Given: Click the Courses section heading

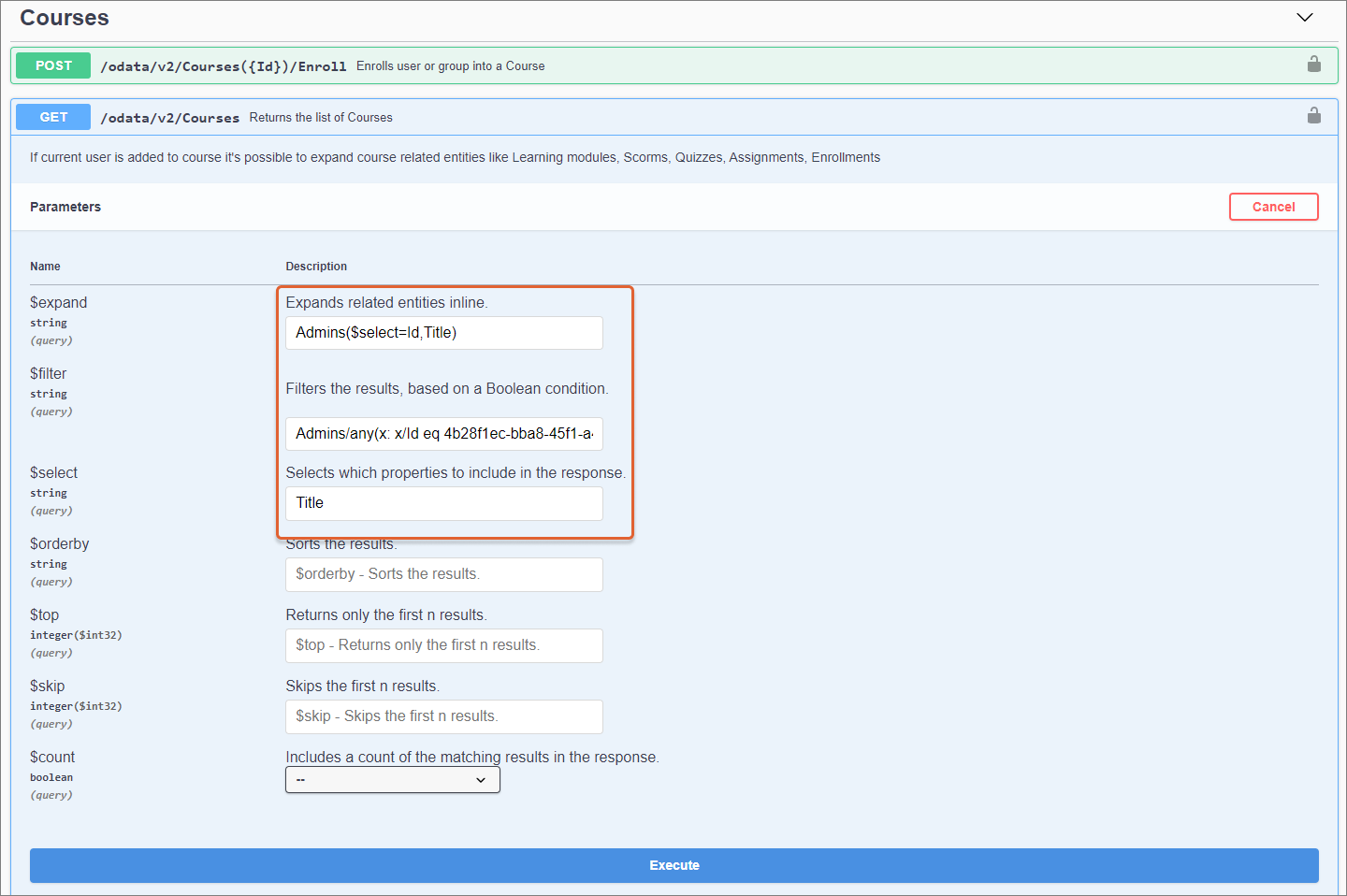Looking at the screenshot, I should [x=65, y=18].
